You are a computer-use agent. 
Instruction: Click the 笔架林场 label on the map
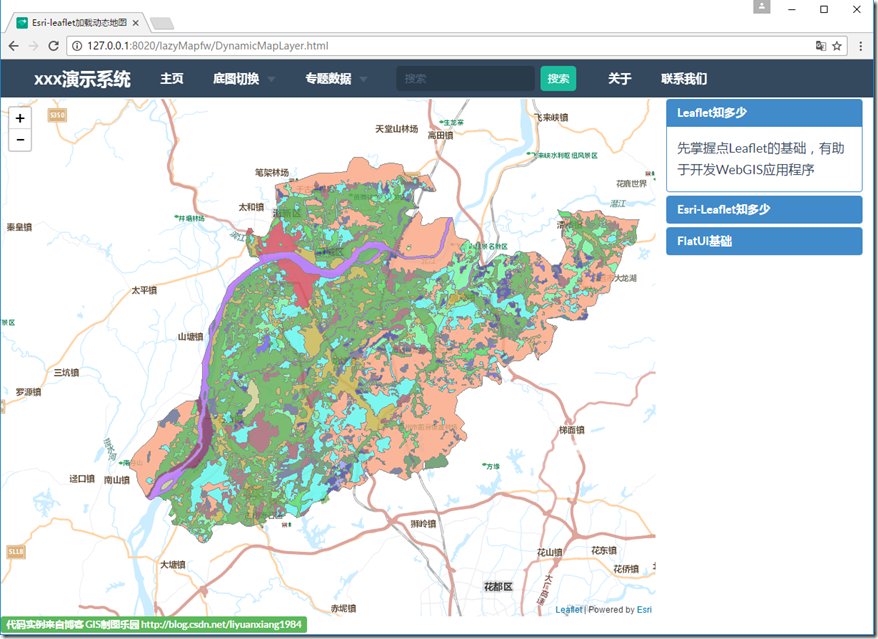[x=272, y=172]
